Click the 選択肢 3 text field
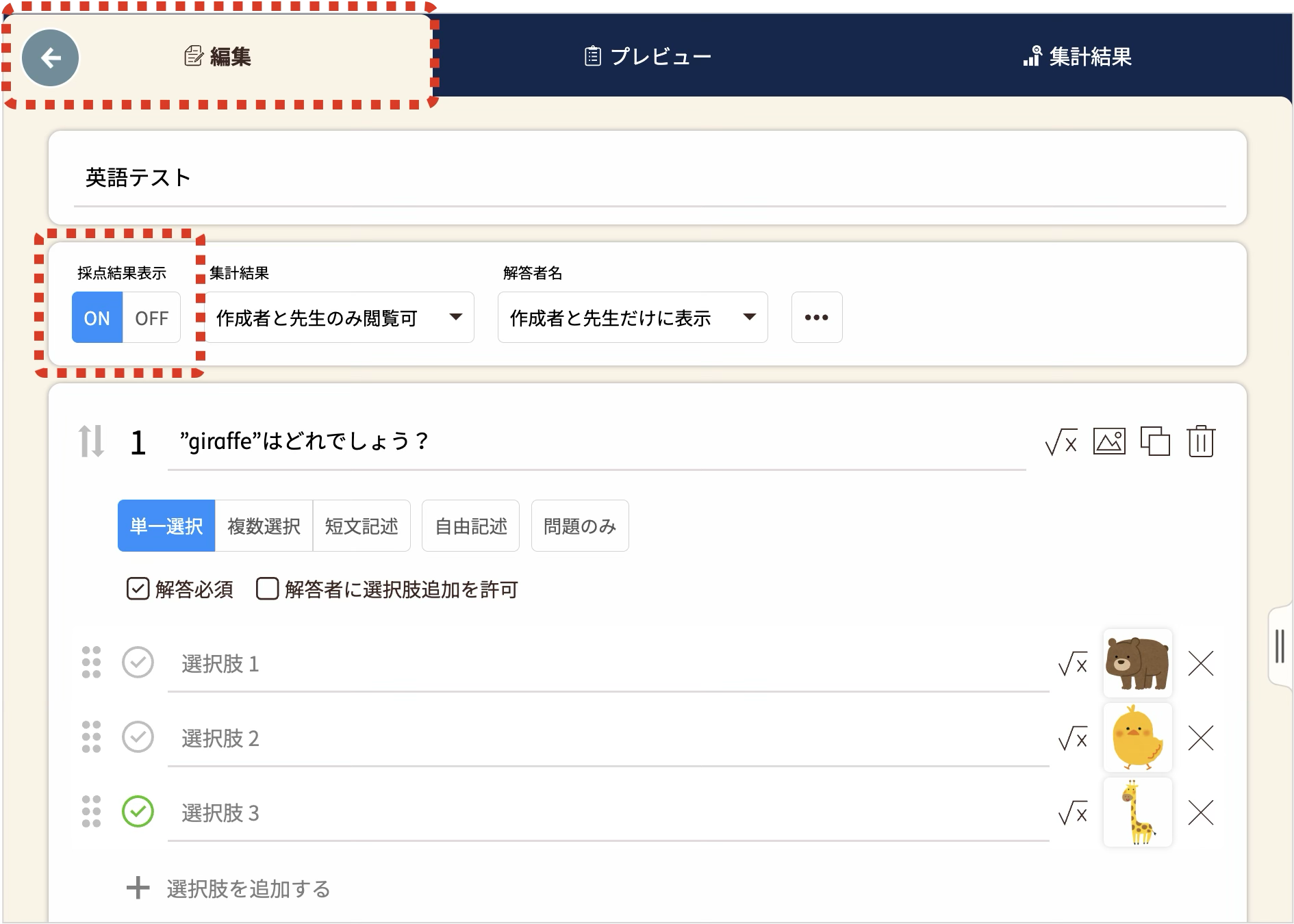1294x924 pixels. click(x=608, y=813)
